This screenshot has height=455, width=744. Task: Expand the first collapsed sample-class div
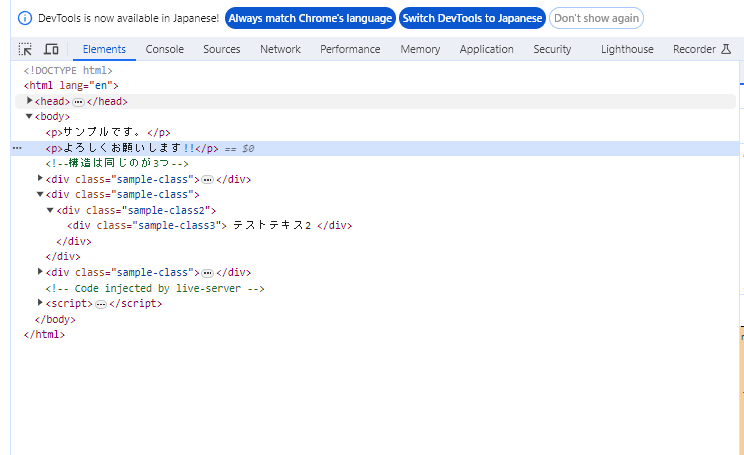click(x=40, y=178)
